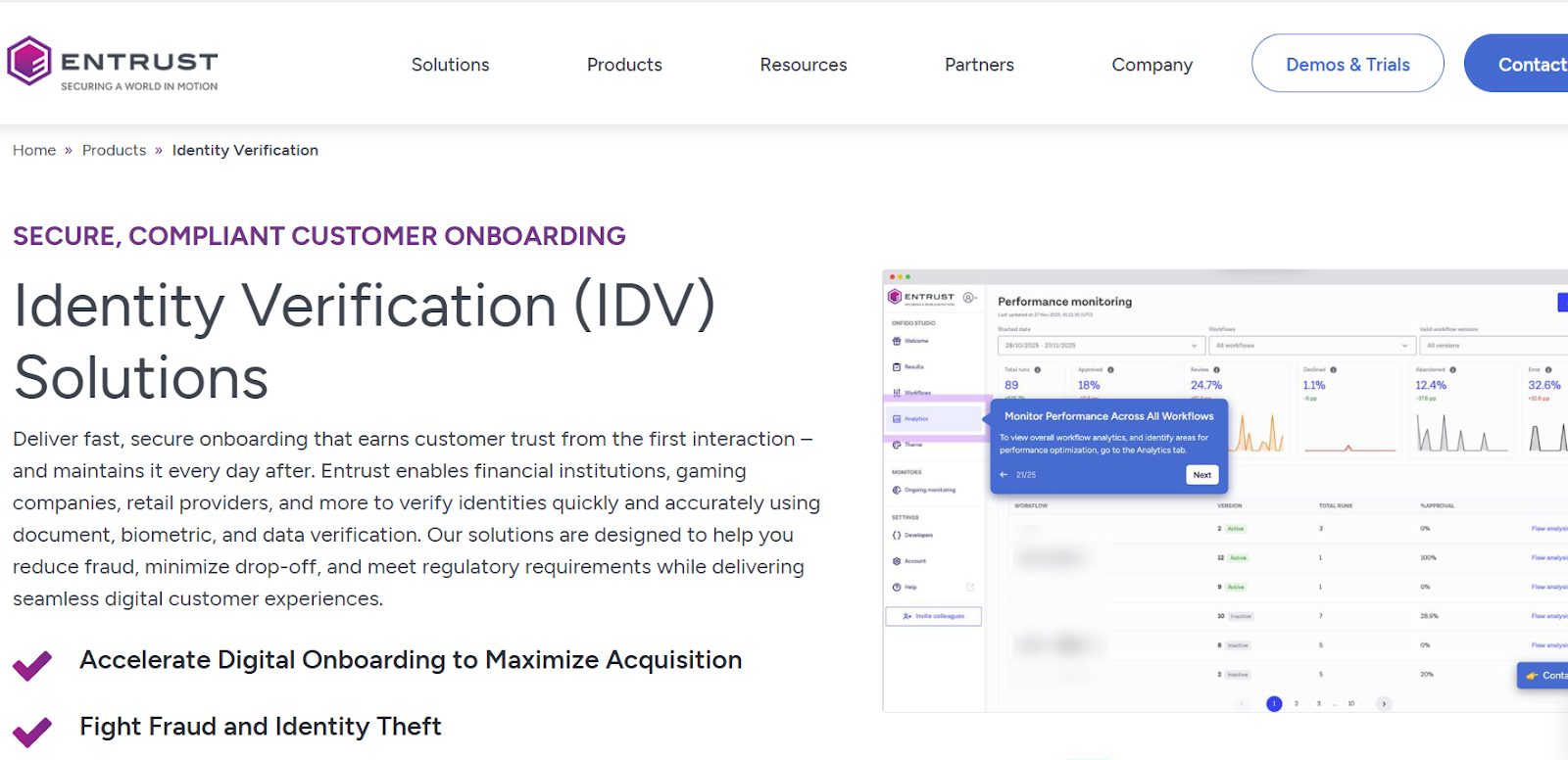Screen dimensions: 1568x760
Task: Click the info icon next to Error
Action: pyautogui.click(x=1548, y=370)
